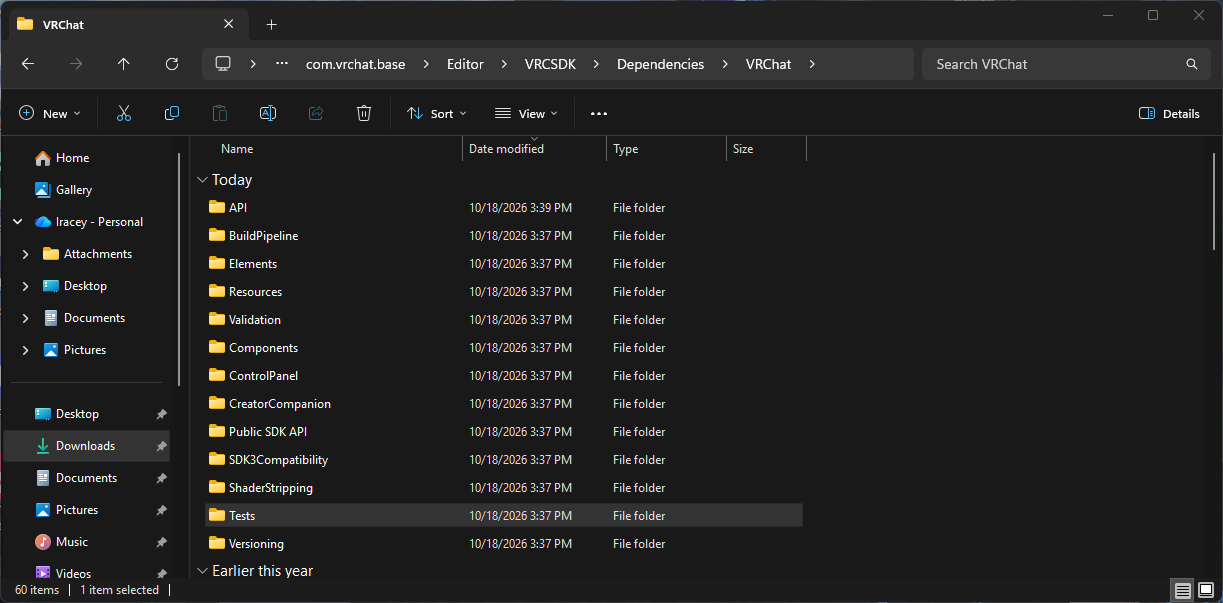Click the Cut scissors icon
Viewport: 1223px width, 603px height.
[x=124, y=114]
